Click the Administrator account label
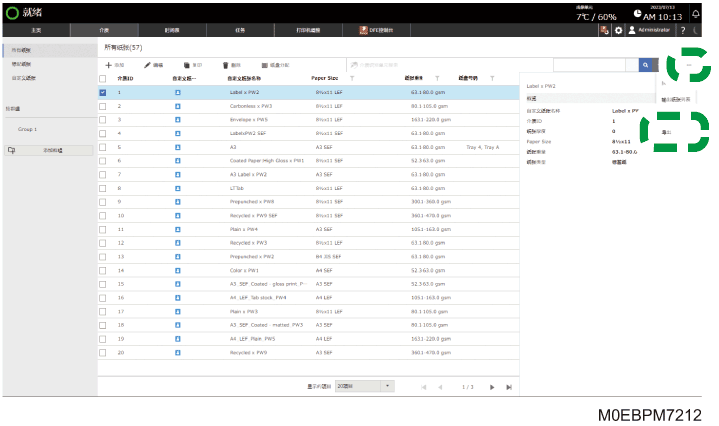The width and height of the screenshot is (719, 426). (x=654, y=30)
